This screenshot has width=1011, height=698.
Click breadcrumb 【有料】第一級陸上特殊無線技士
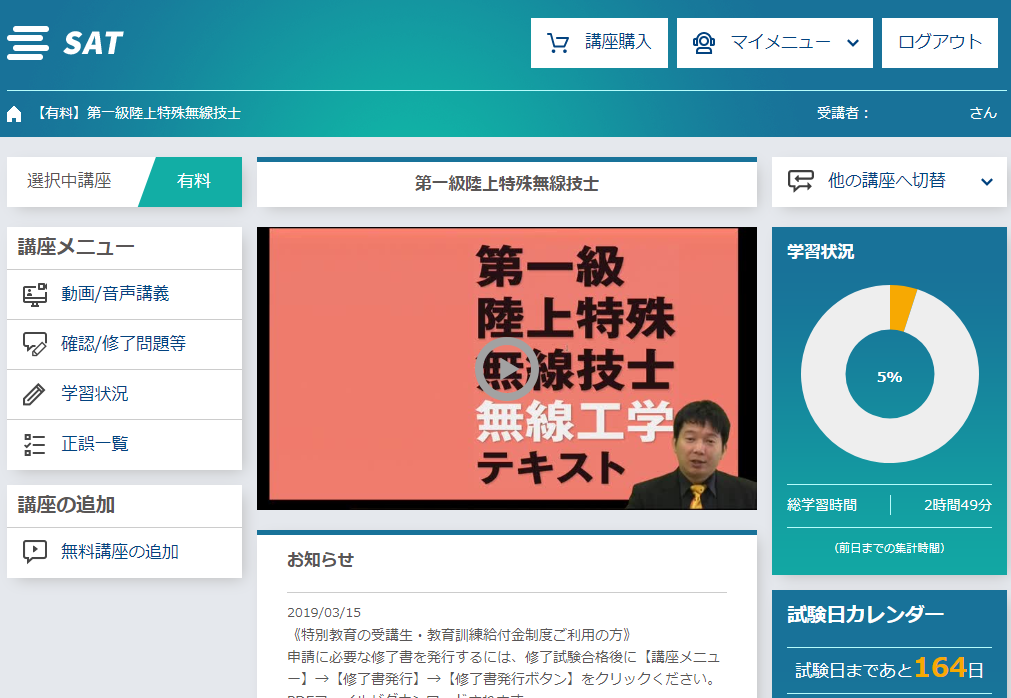136,113
